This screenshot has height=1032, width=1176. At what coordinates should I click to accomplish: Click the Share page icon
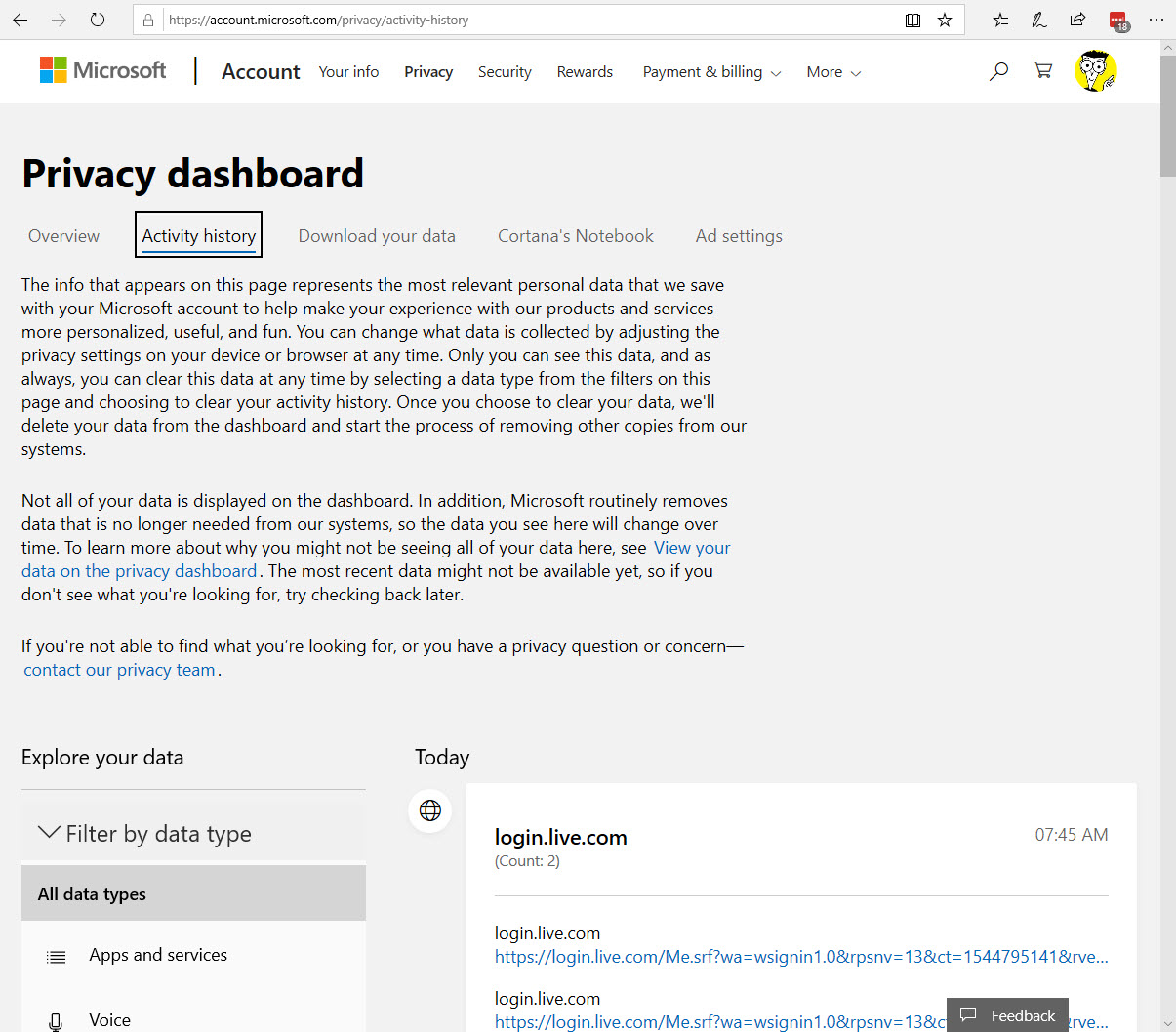point(1077,20)
